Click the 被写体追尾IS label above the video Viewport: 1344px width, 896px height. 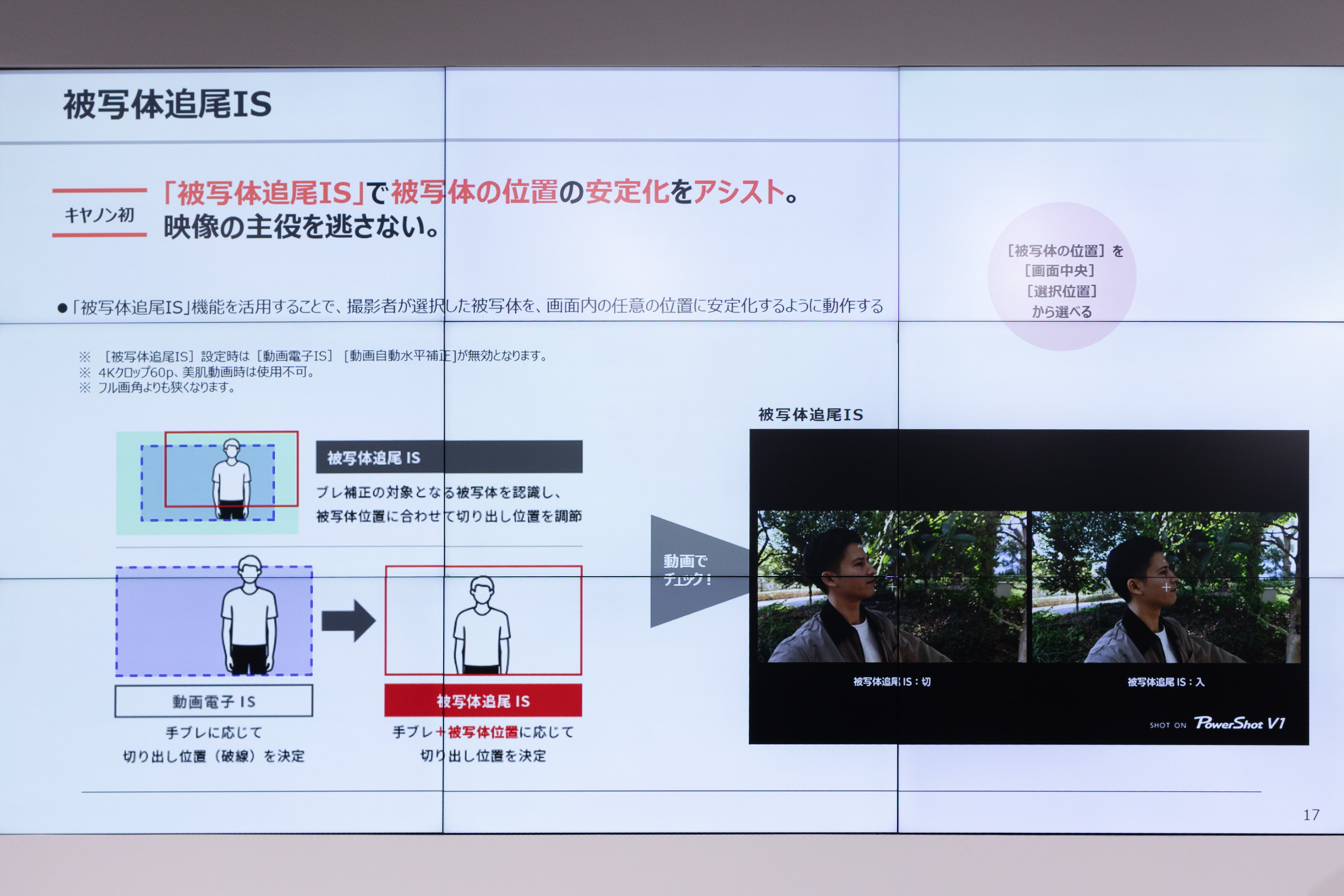click(811, 415)
